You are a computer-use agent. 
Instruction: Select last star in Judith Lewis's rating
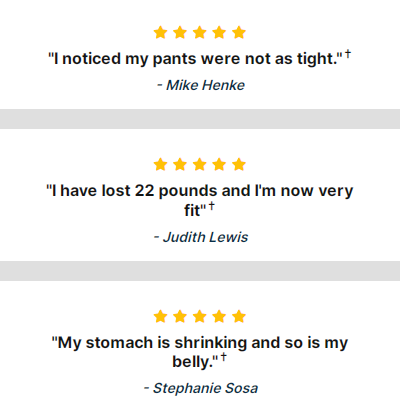239,164
